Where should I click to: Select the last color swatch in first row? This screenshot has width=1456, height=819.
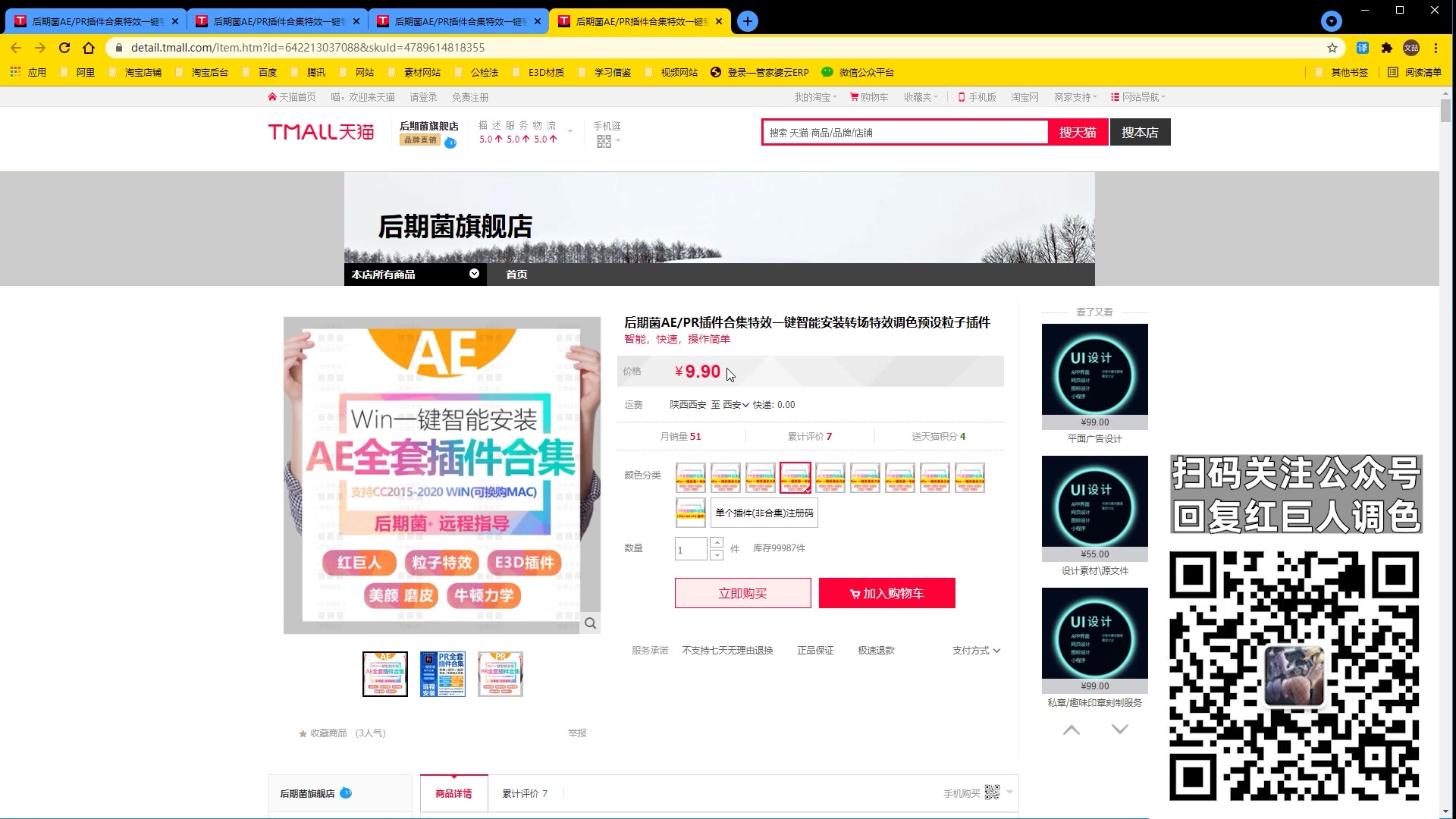point(969,478)
